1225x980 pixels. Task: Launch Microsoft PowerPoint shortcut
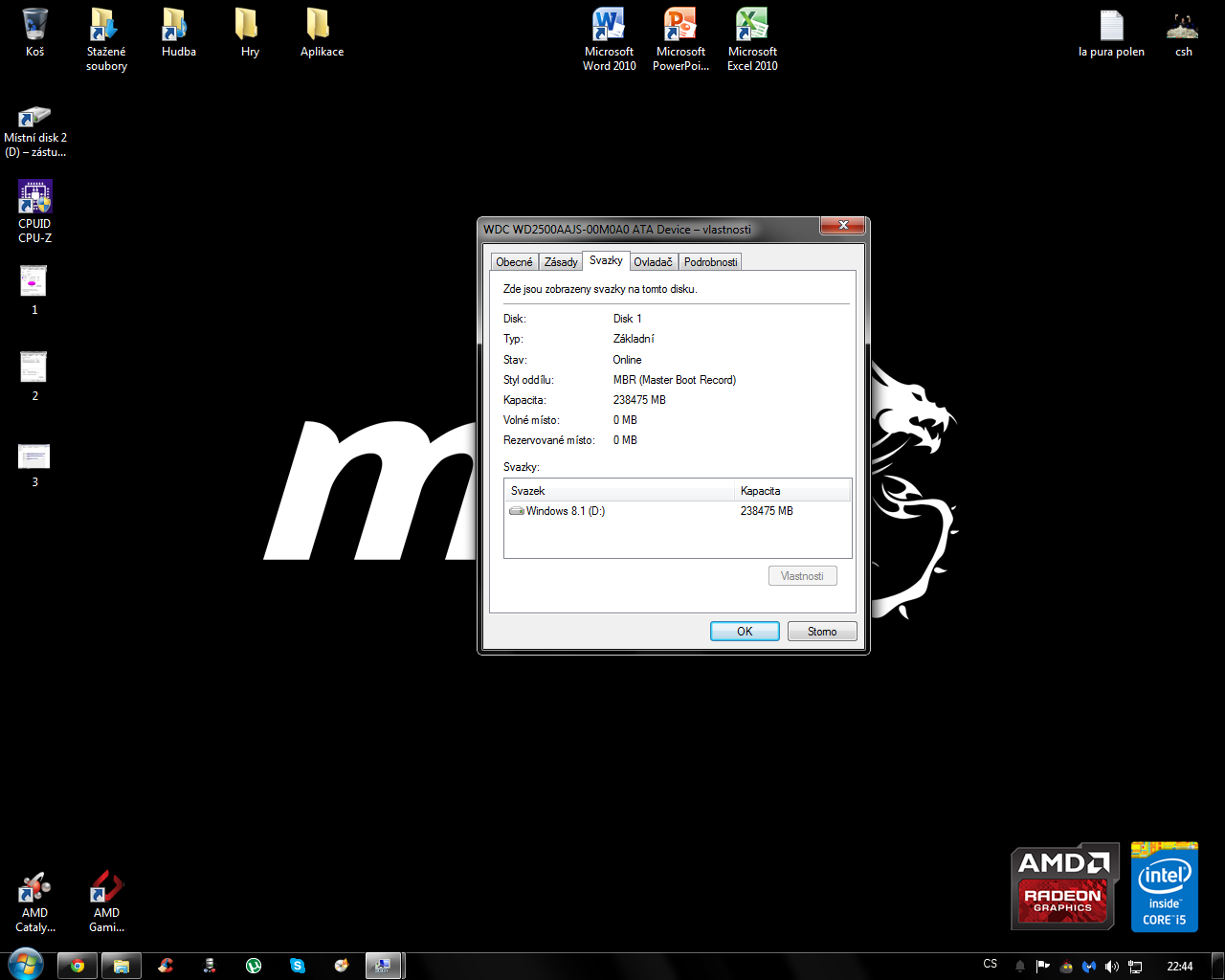680,38
